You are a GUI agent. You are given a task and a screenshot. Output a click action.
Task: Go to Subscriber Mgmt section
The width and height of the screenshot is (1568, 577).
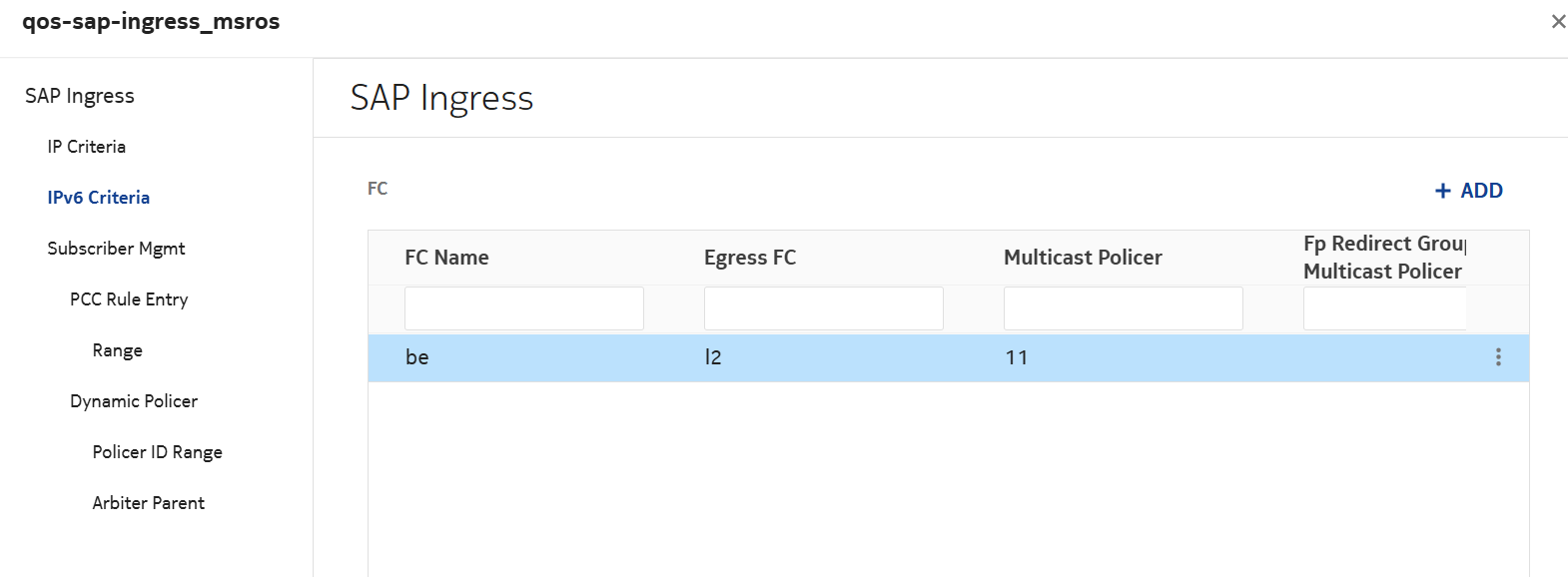(116, 249)
